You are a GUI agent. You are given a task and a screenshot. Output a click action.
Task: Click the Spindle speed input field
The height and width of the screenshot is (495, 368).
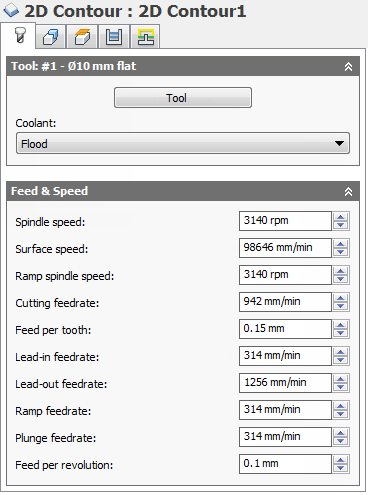coord(285,221)
